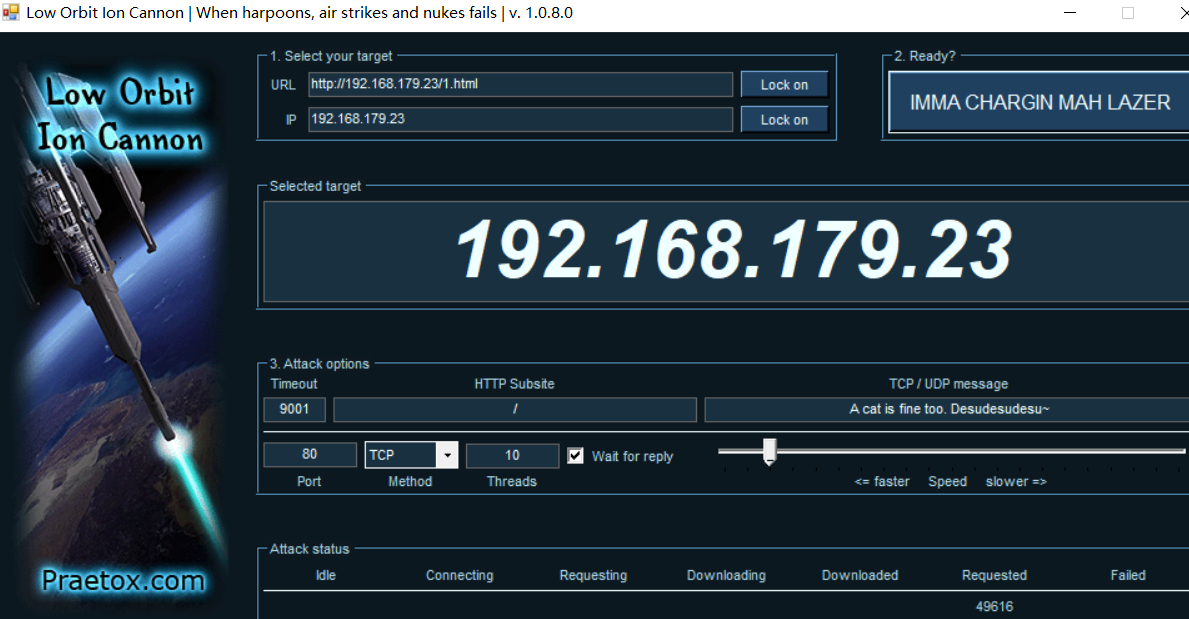Click the Requested status column header
The height and width of the screenshot is (619, 1189).
coord(994,575)
